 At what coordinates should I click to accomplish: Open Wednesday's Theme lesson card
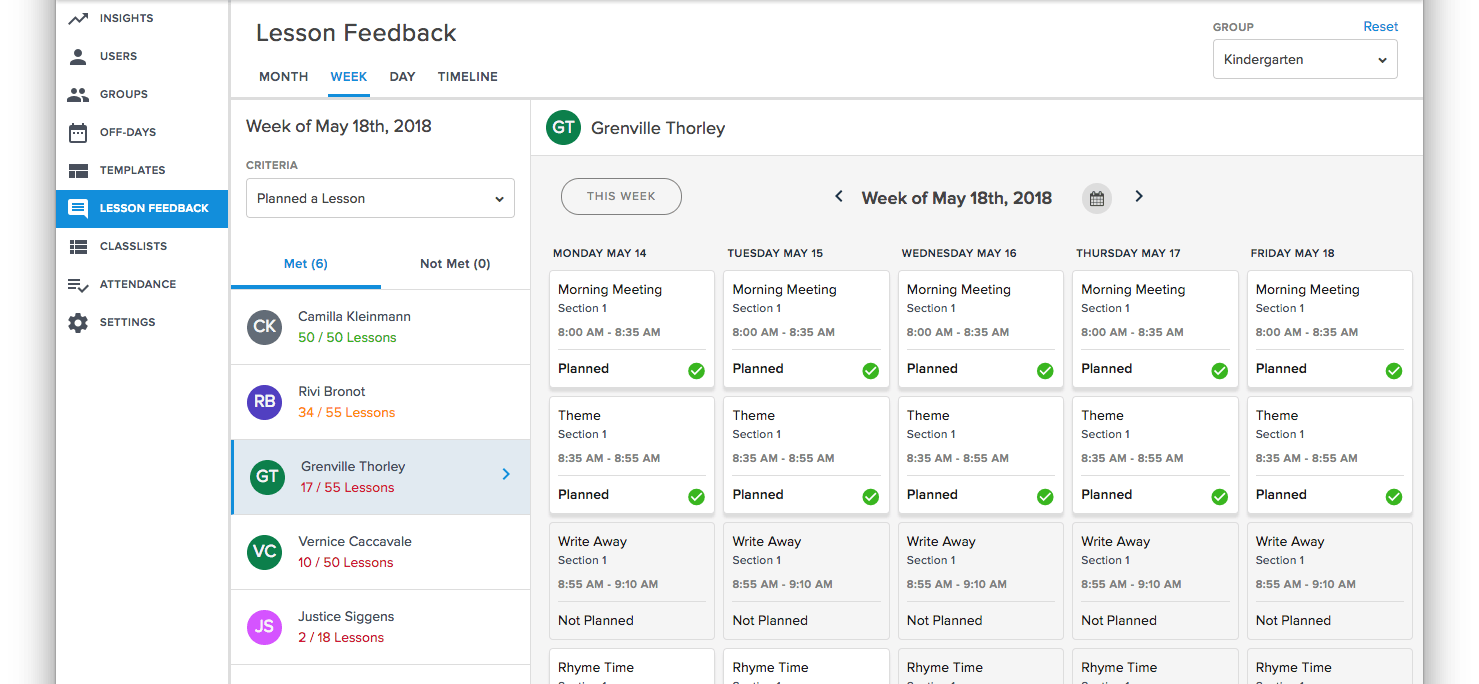coord(981,455)
